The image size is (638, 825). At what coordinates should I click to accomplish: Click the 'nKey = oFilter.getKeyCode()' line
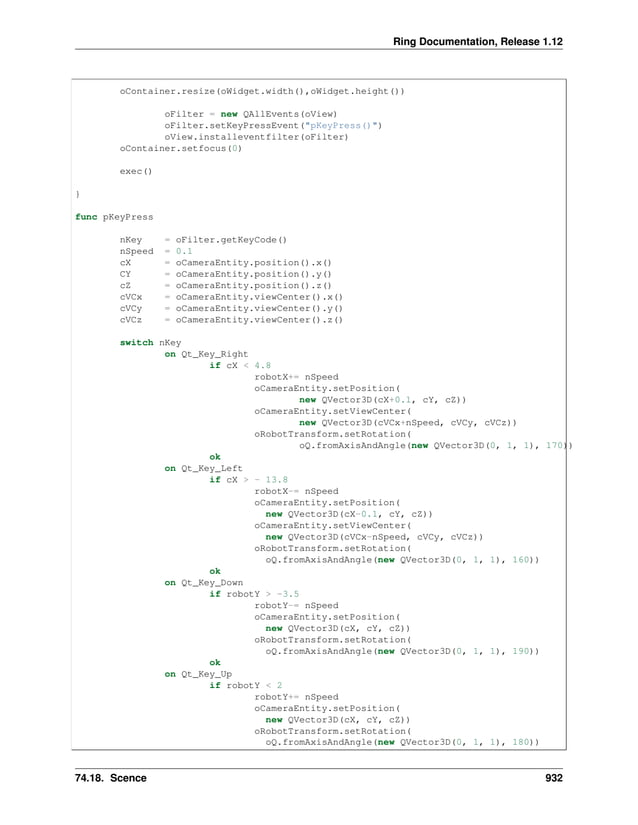pyautogui.click(x=203, y=240)
